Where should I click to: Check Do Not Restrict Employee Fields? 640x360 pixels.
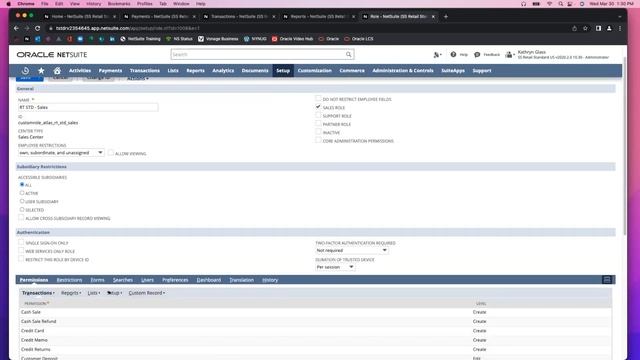click(x=318, y=98)
